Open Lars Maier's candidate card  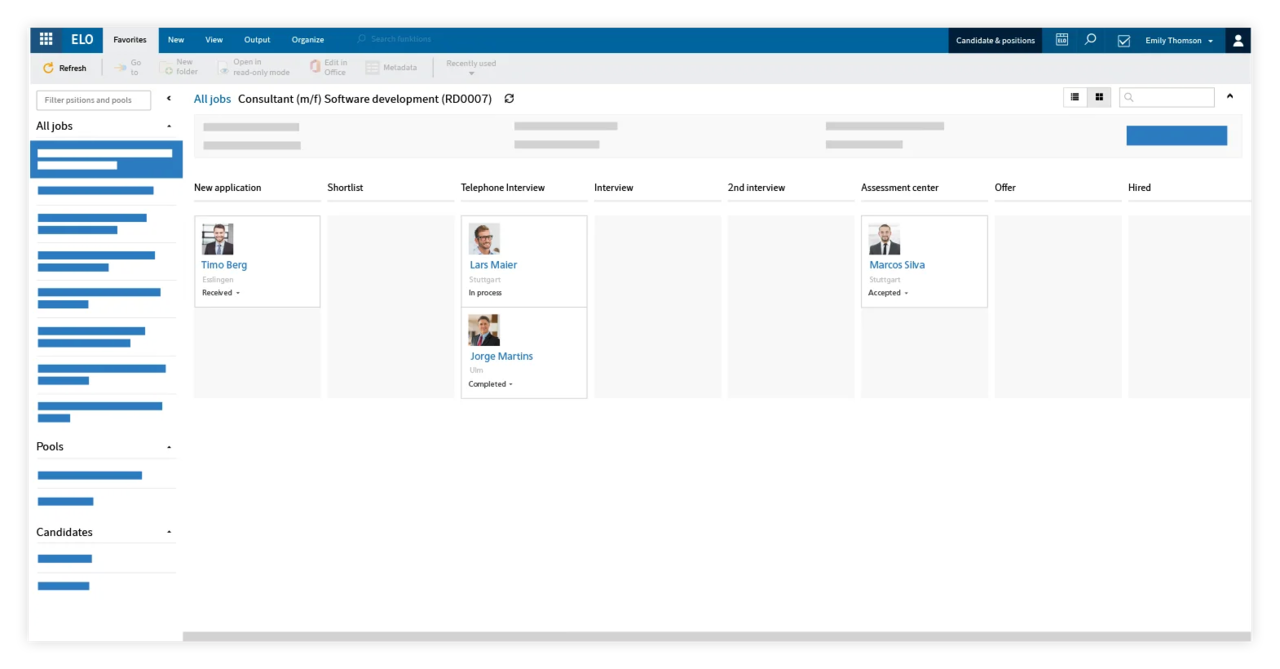493,264
